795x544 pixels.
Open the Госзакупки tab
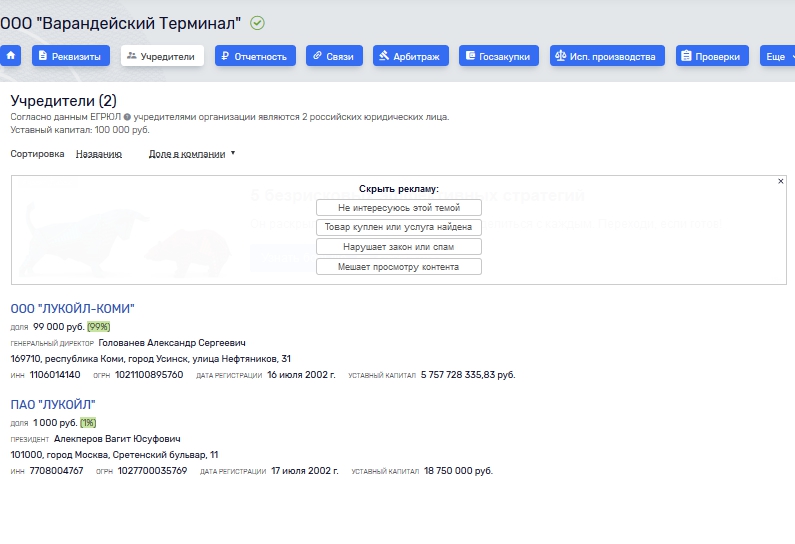tap(499, 56)
